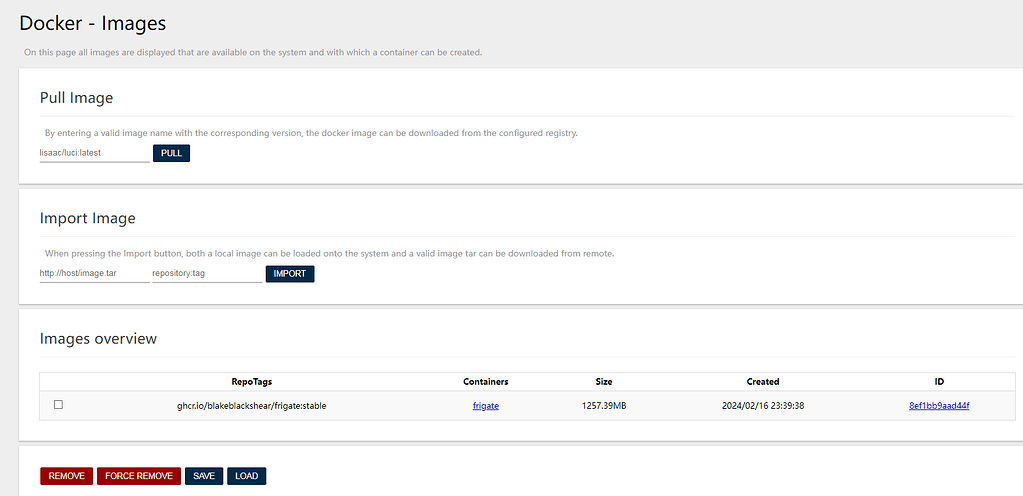Click the http://host/image.tar URL field

click(94, 273)
